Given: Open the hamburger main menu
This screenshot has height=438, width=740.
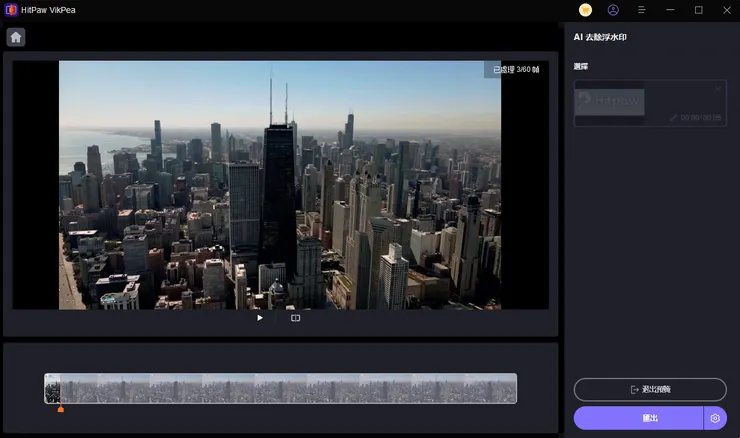Looking at the screenshot, I should pyautogui.click(x=642, y=10).
